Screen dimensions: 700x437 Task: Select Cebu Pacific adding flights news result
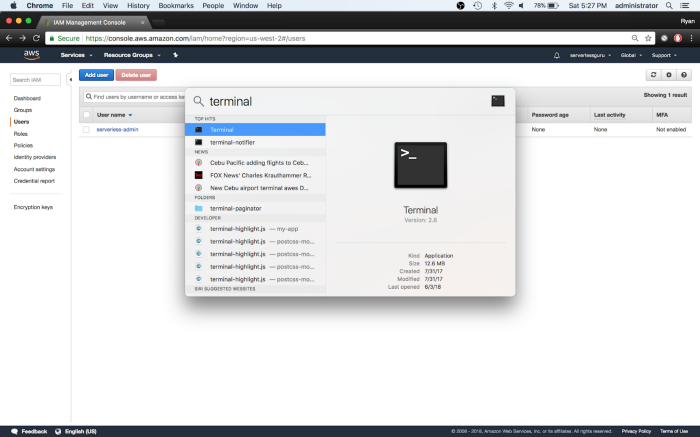click(255, 162)
